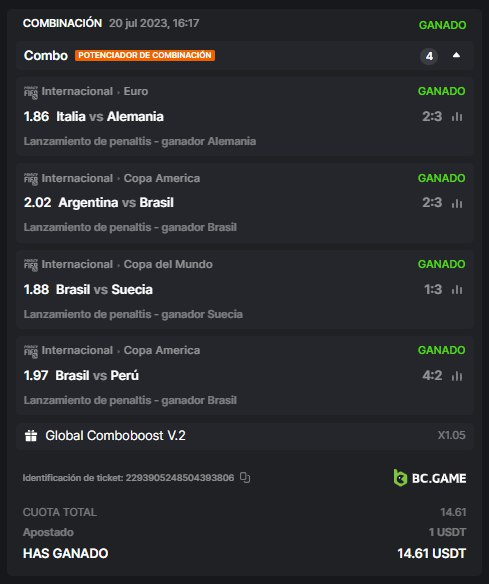Open stats icon for Brasil vs Suecia
This screenshot has height=584, width=489.
(x=457, y=289)
